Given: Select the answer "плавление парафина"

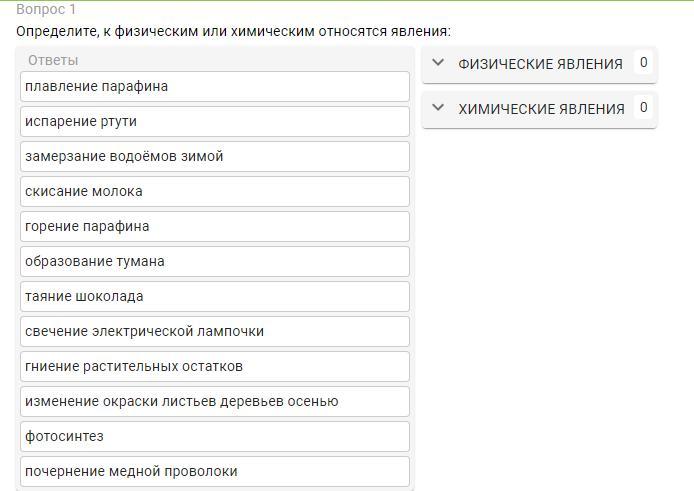Looking at the screenshot, I should tap(214, 86).
